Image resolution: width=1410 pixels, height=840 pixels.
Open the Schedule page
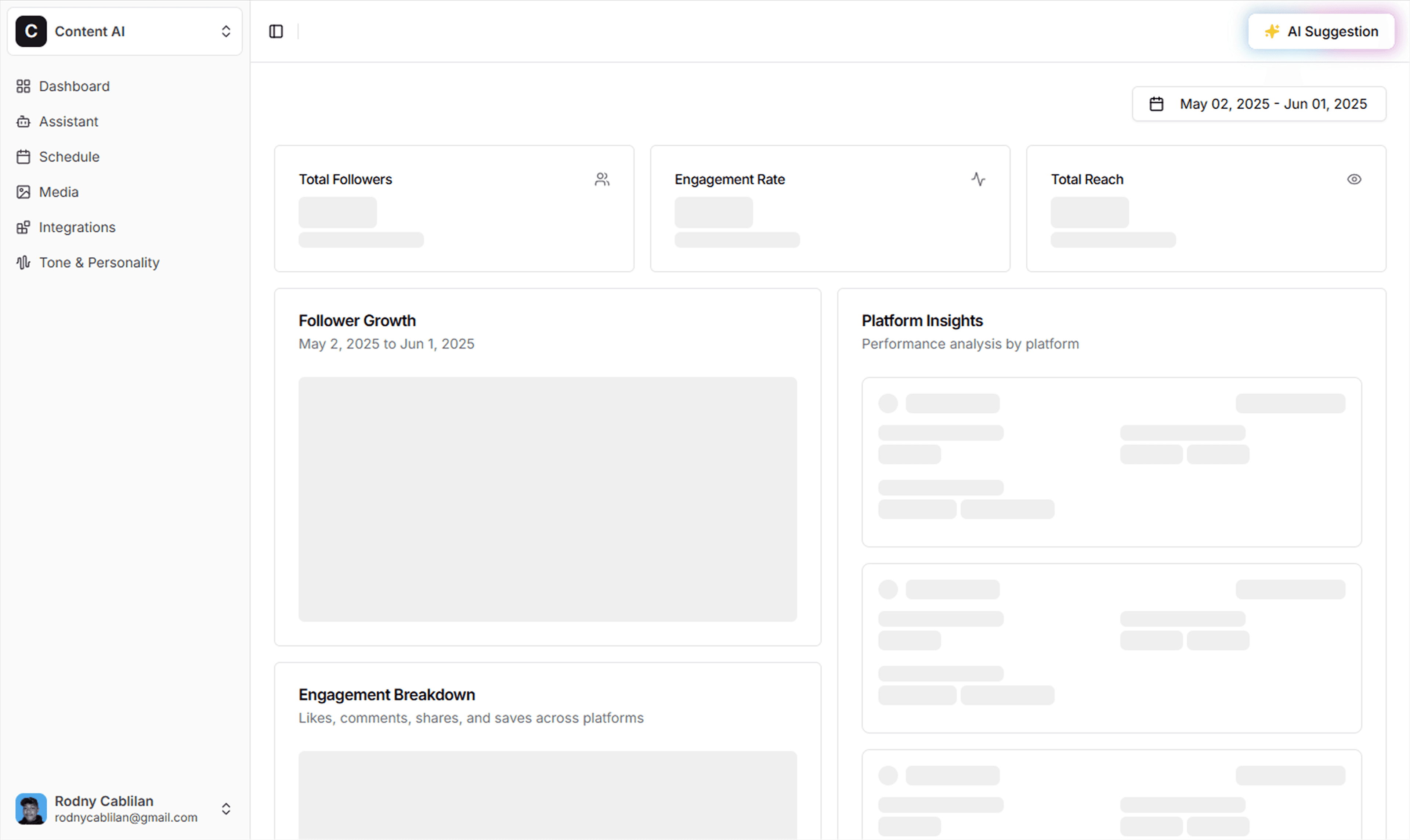click(124, 157)
